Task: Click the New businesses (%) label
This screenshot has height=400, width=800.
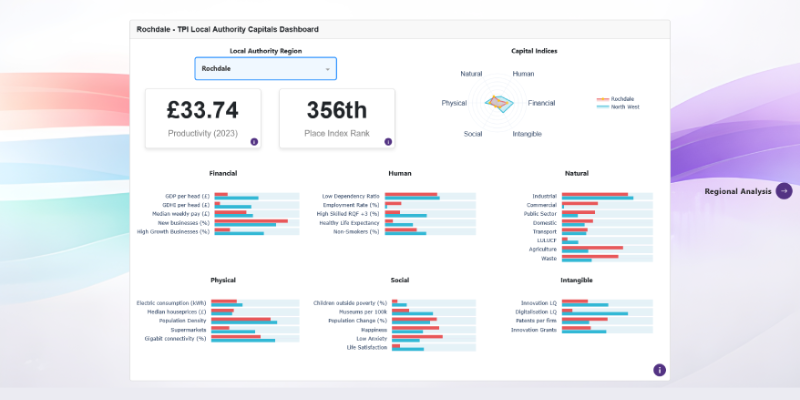Action: point(184,222)
